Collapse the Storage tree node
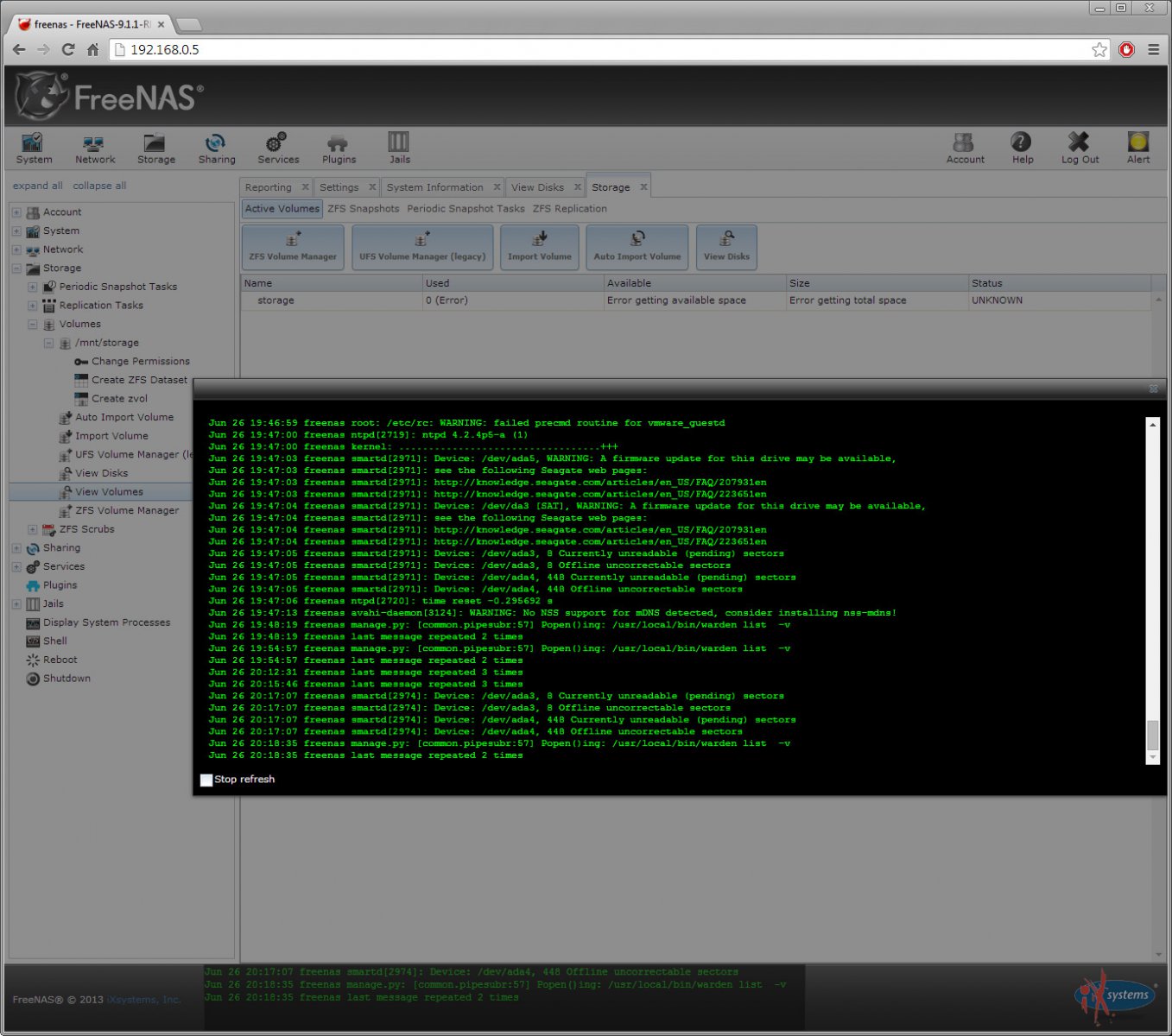The height and width of the screenshot is (1036, 1172). 16,268
